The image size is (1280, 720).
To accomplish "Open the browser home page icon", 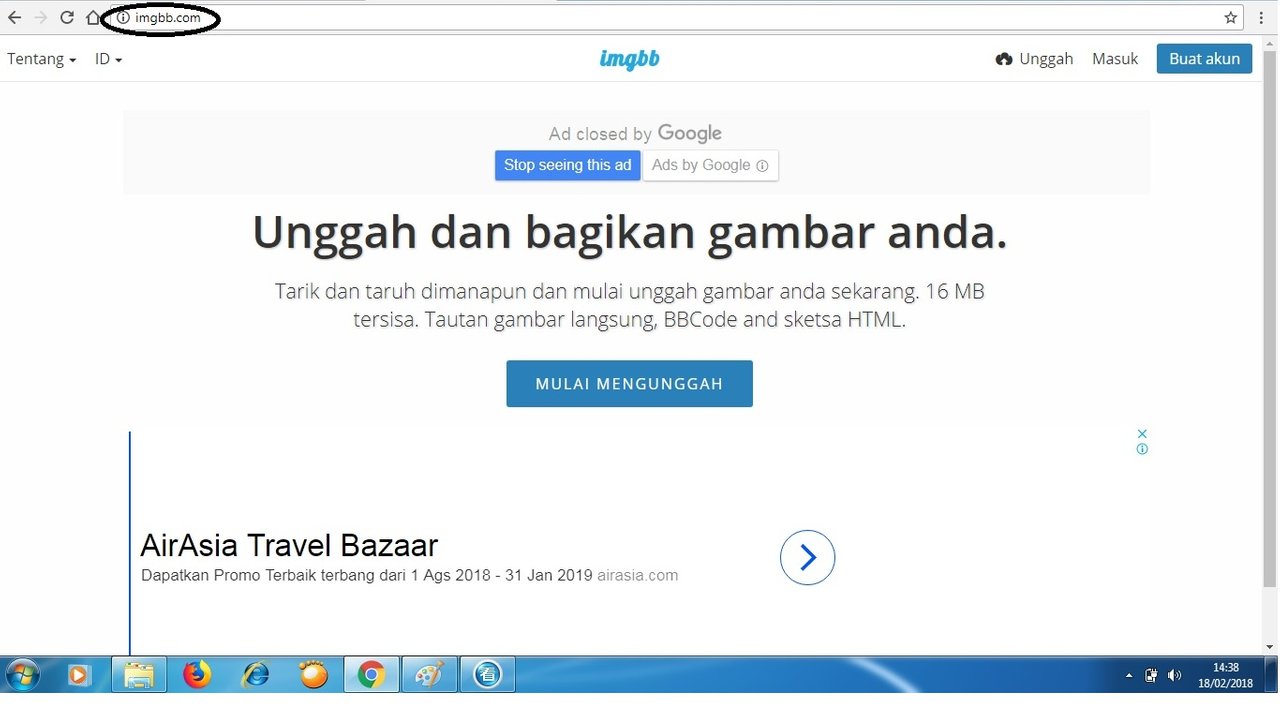I will [x=93, y=17].
